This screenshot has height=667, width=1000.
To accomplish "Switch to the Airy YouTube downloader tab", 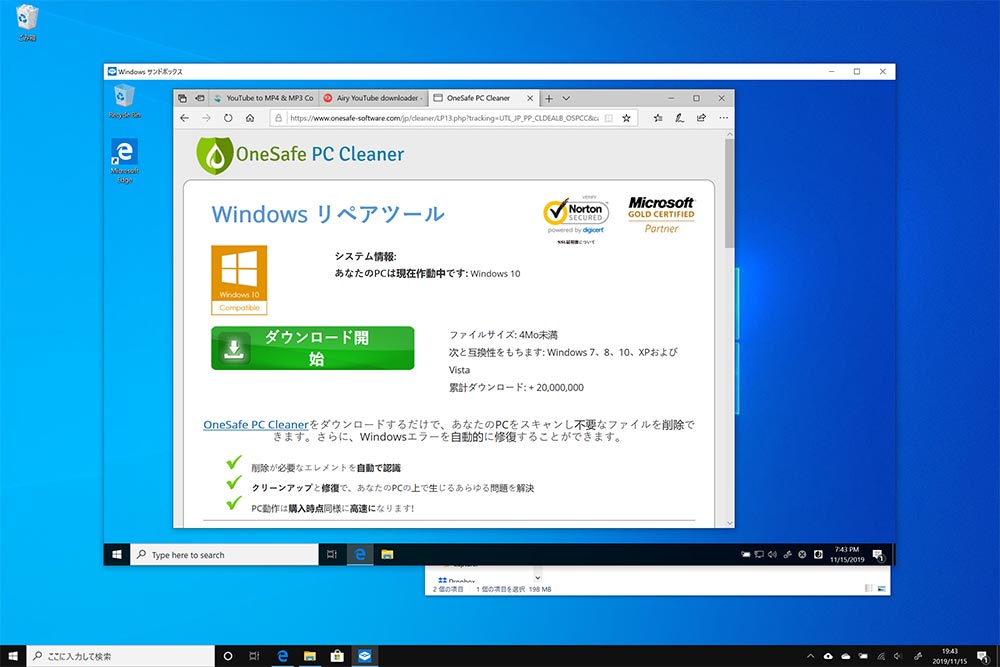I will (x=373, y=98).
